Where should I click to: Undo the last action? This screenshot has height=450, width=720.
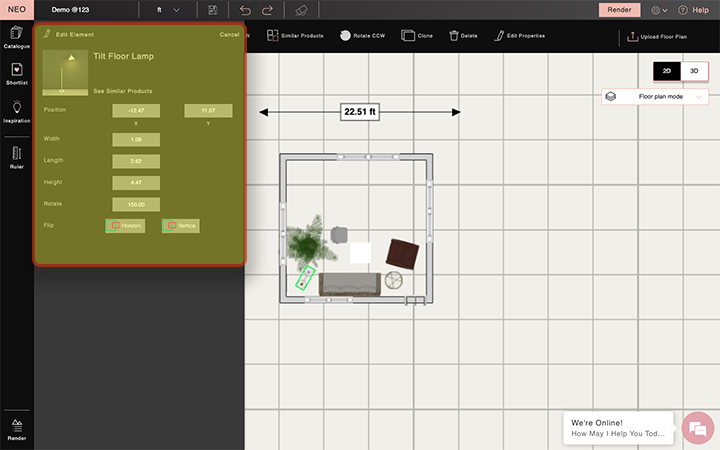[x=245, y=10]
